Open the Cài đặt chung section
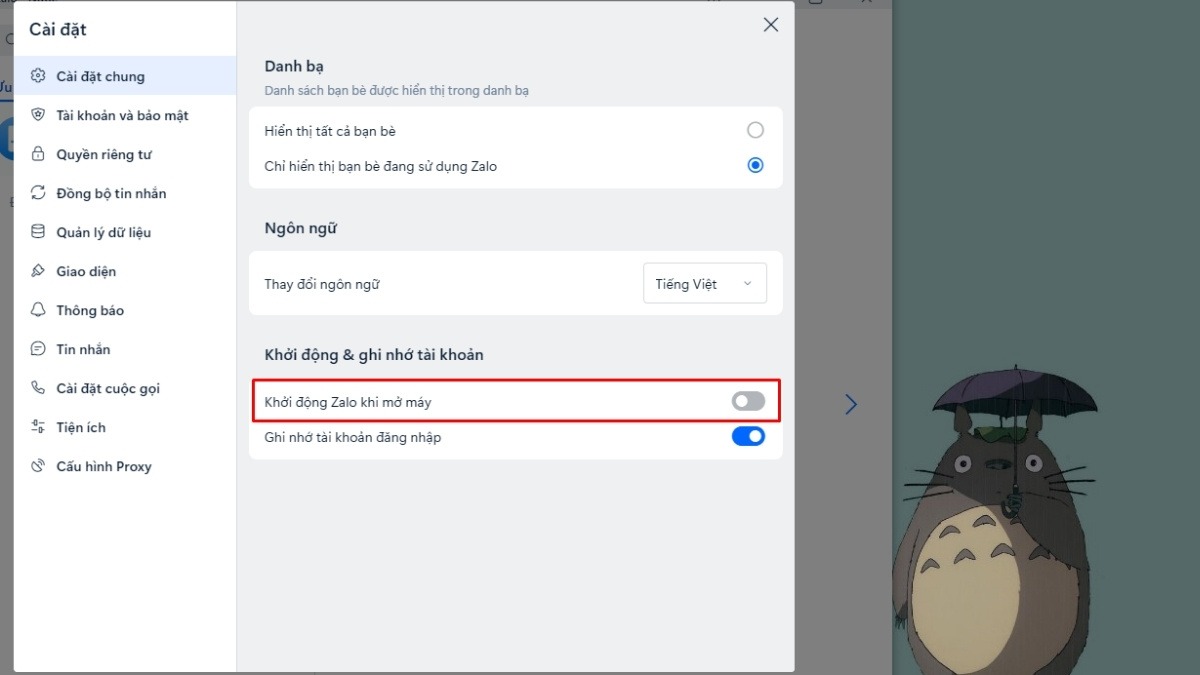This screenshot has width=1200, height=675. pyautogui.click(x=125, y=76)
